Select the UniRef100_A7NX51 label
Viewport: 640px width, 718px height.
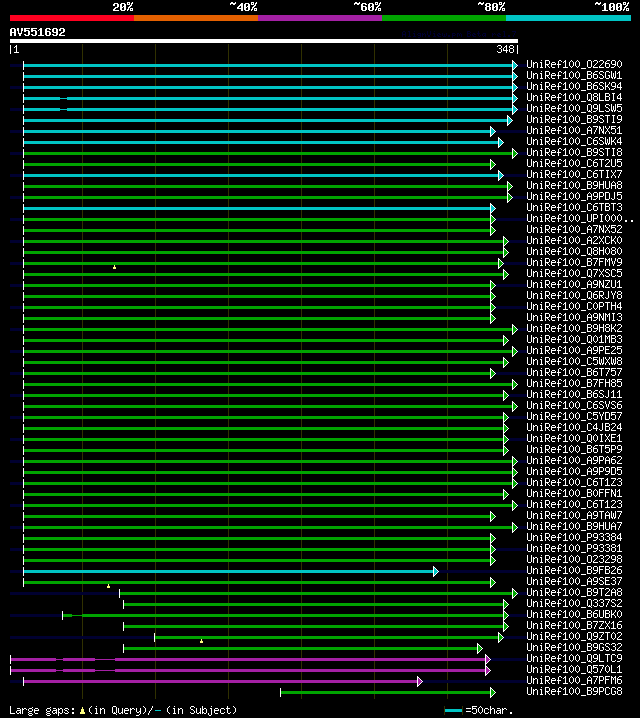[574, 130]
